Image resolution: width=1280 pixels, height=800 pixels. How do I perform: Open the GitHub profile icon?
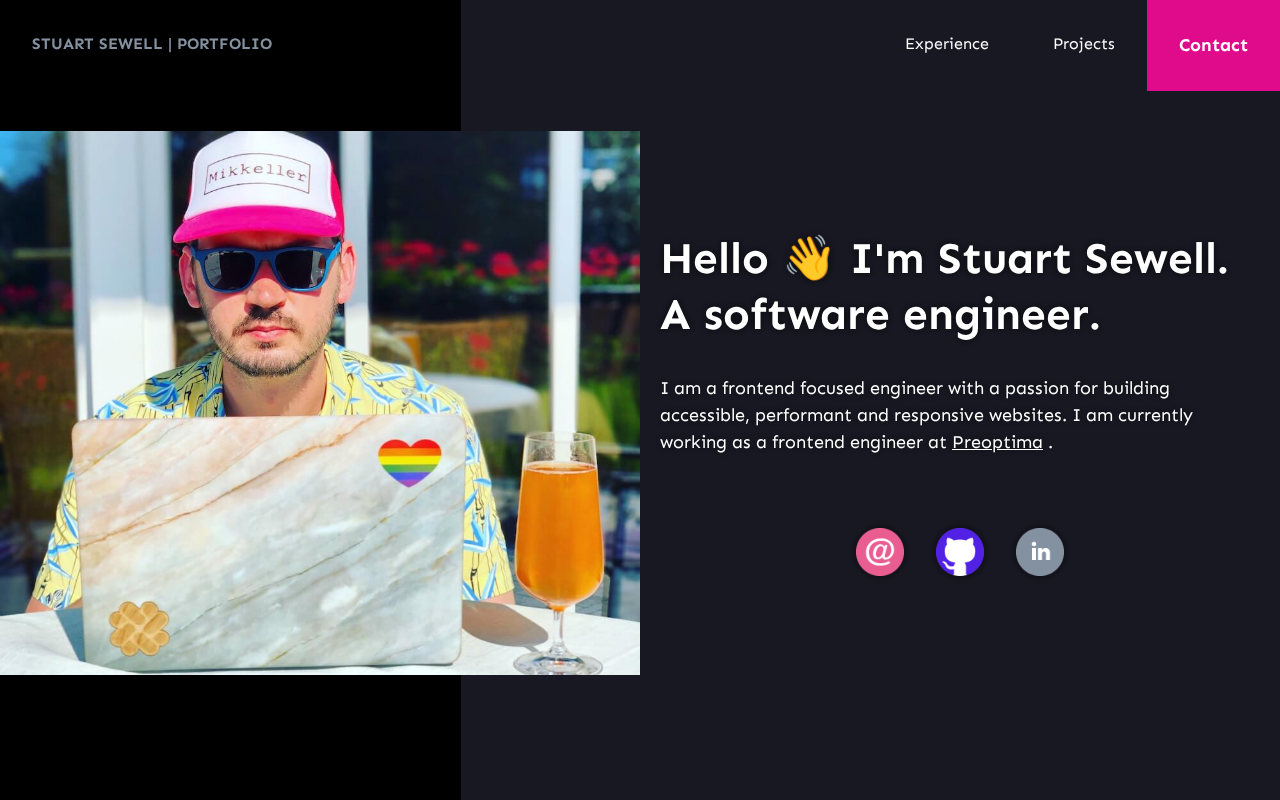click(960, 552)
